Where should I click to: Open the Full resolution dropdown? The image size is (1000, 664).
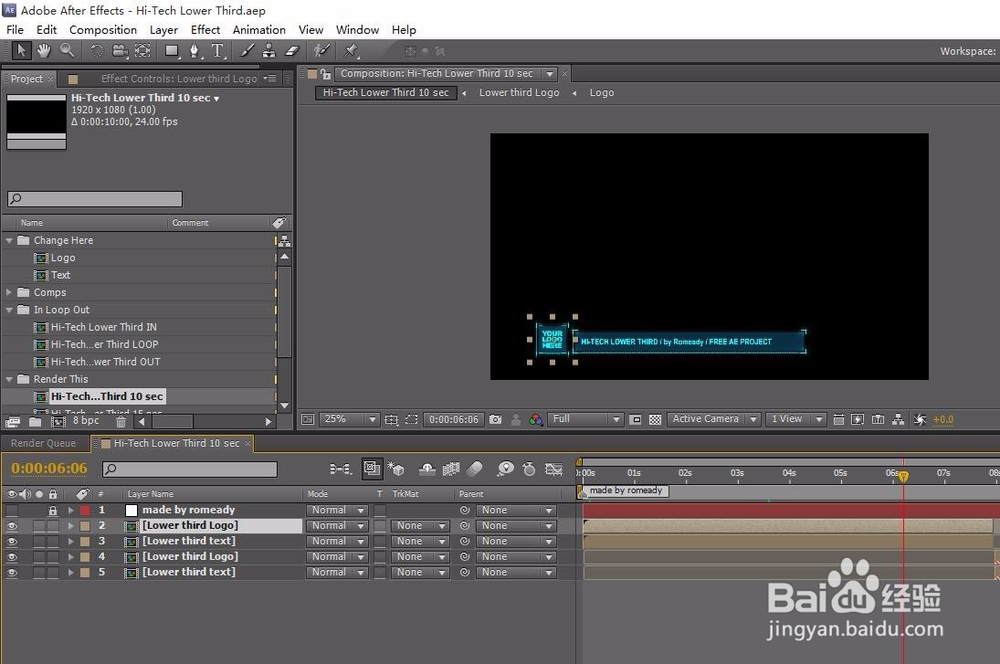585,419
